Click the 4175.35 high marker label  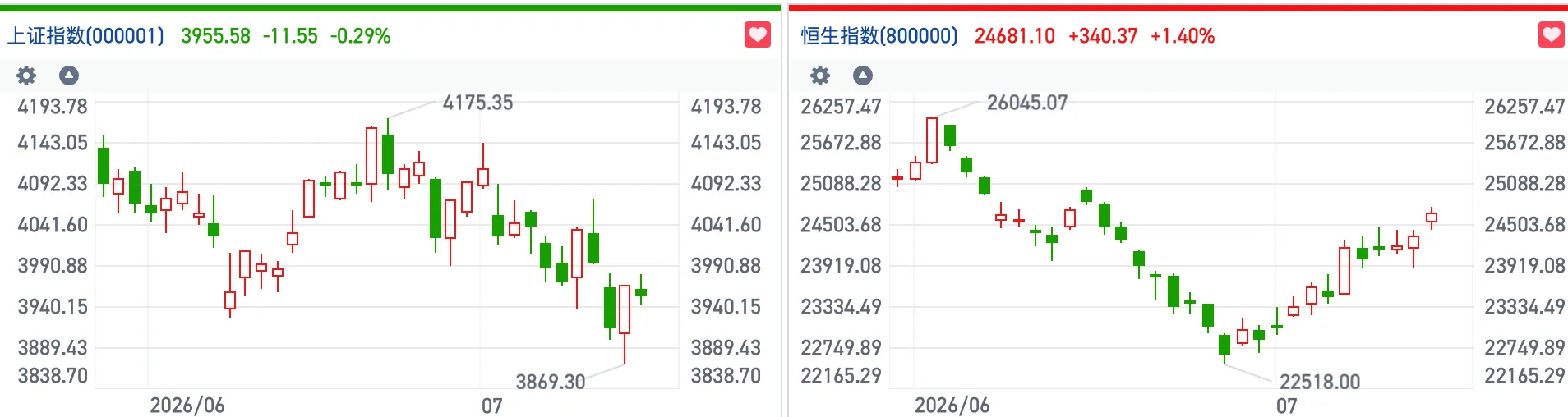point(477,103)
